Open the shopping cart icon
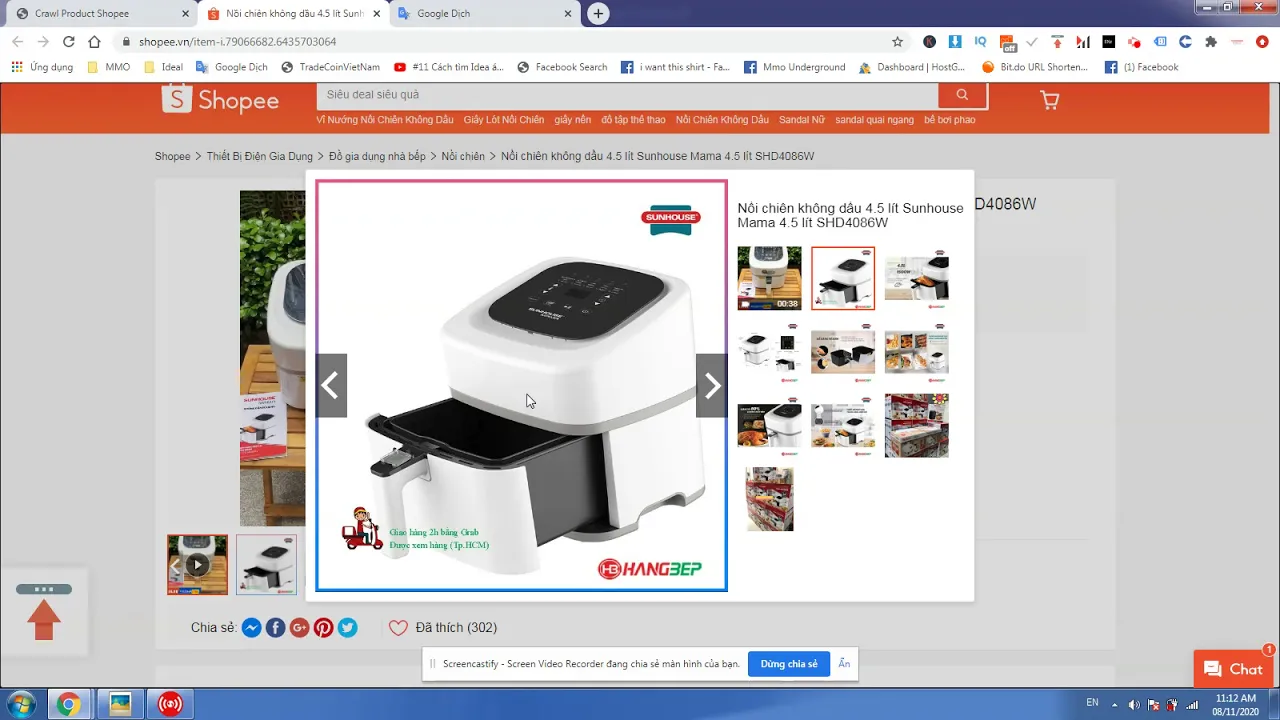 (x=1049, y=100)
